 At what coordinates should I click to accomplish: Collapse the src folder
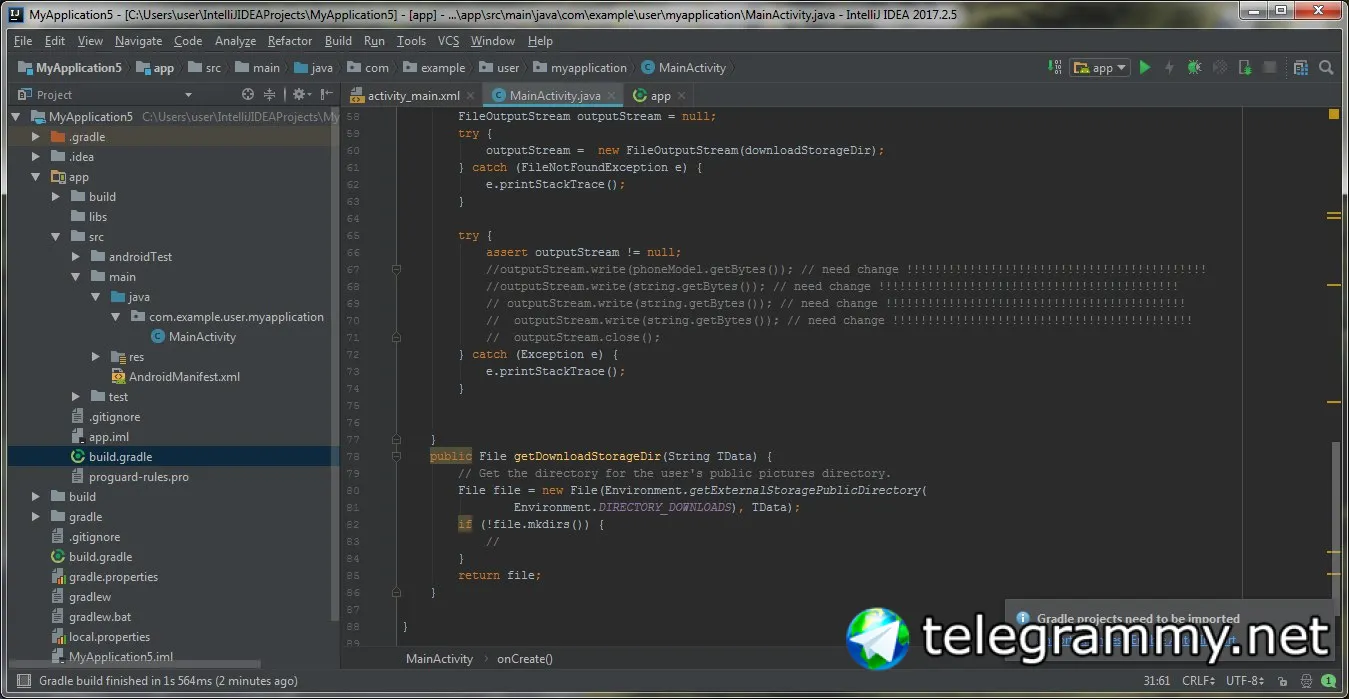(x=56, y=237)
